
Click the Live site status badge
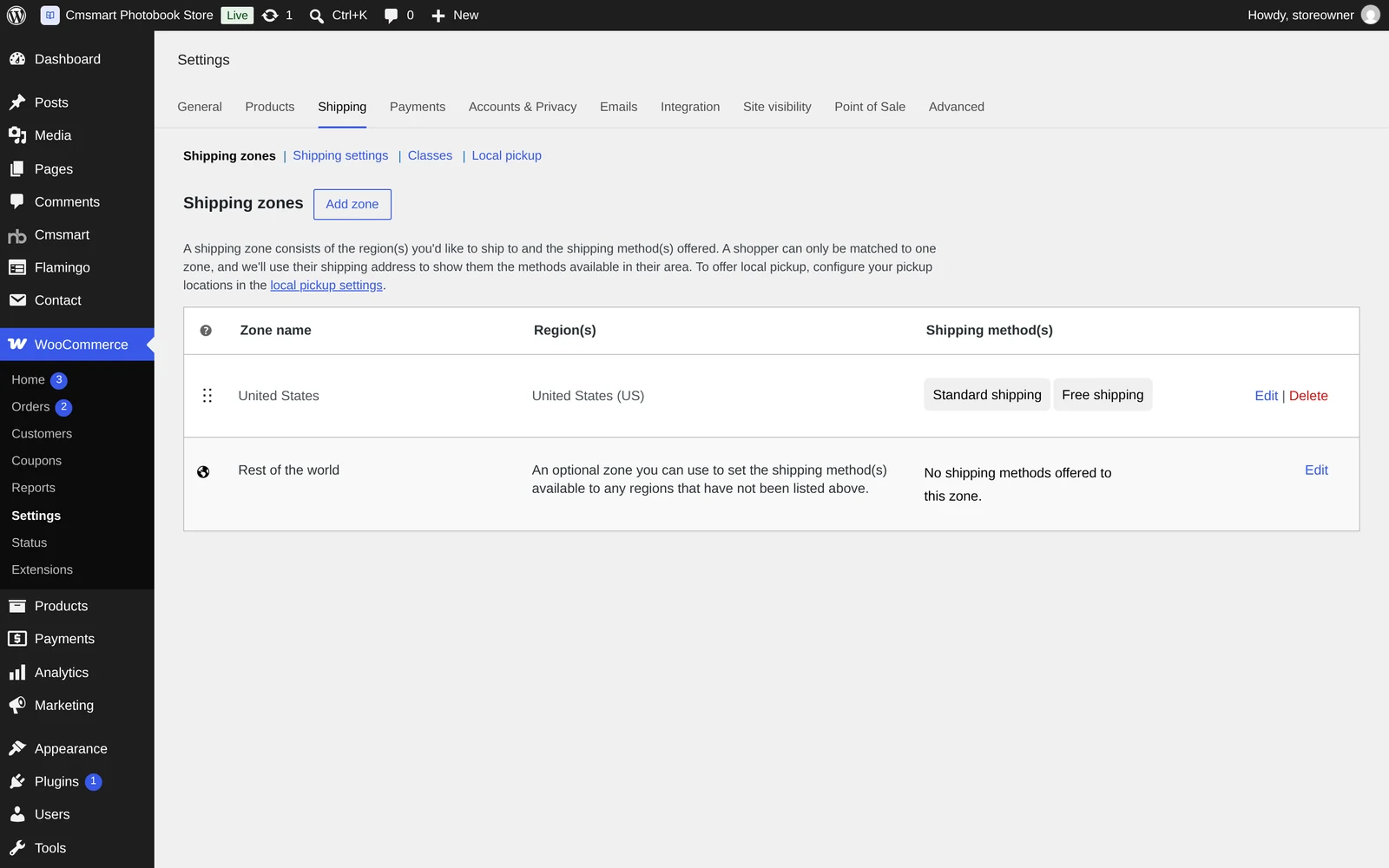click(237, 16)
